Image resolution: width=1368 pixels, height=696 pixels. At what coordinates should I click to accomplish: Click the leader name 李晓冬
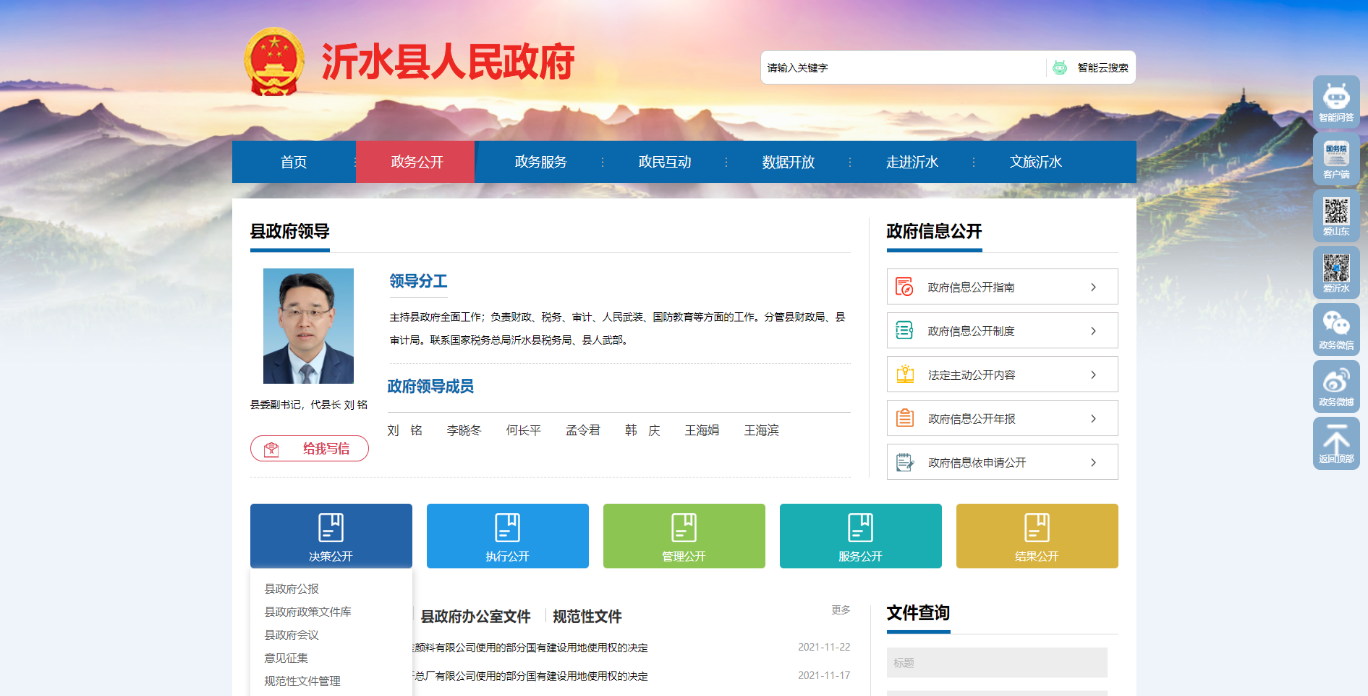click(x=464, y=431)
